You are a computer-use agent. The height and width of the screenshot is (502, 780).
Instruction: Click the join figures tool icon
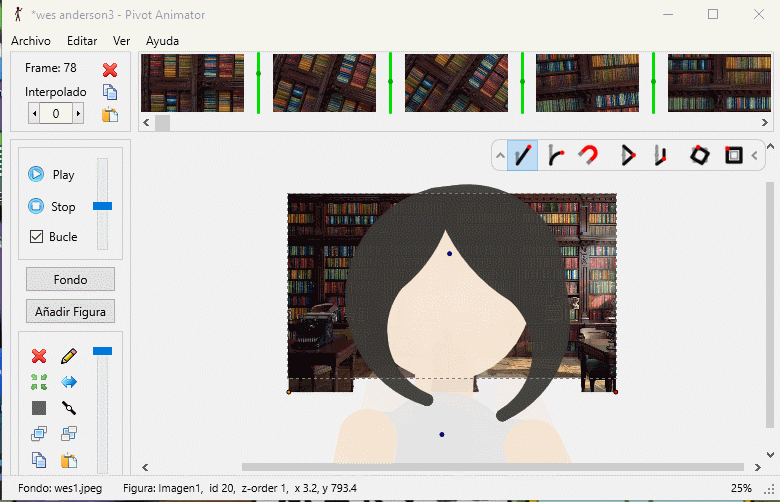69,408
